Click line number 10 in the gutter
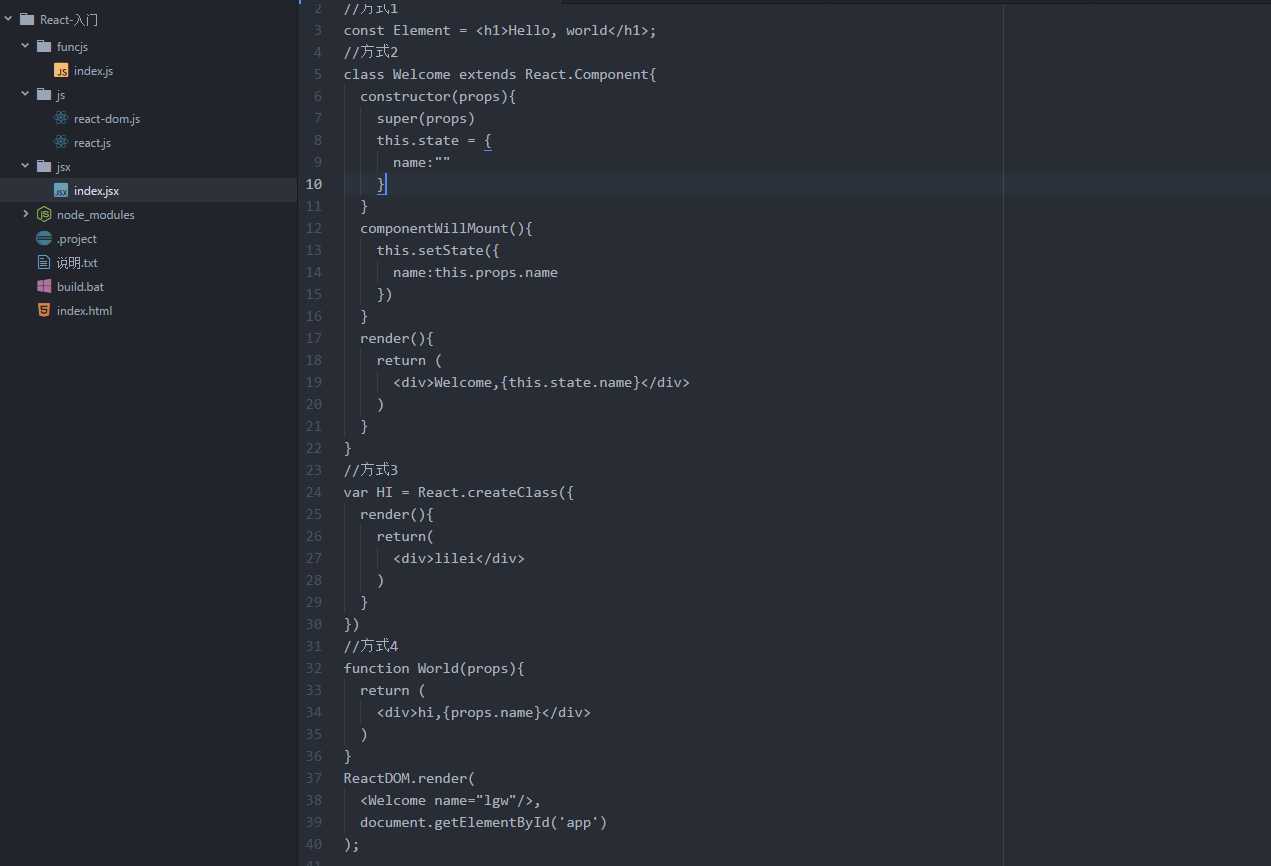This screenshot has height=866, width=1271. pos(313,184)
